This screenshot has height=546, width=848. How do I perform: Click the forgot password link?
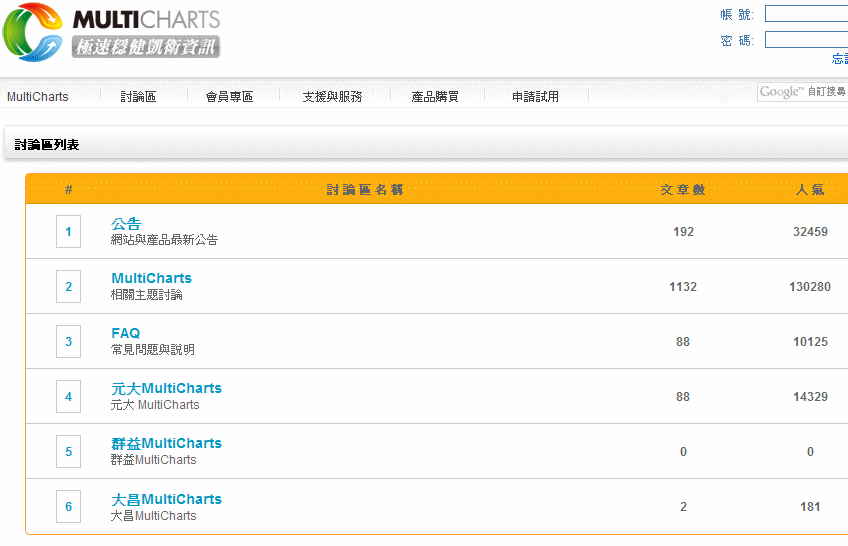click(840, 58)
